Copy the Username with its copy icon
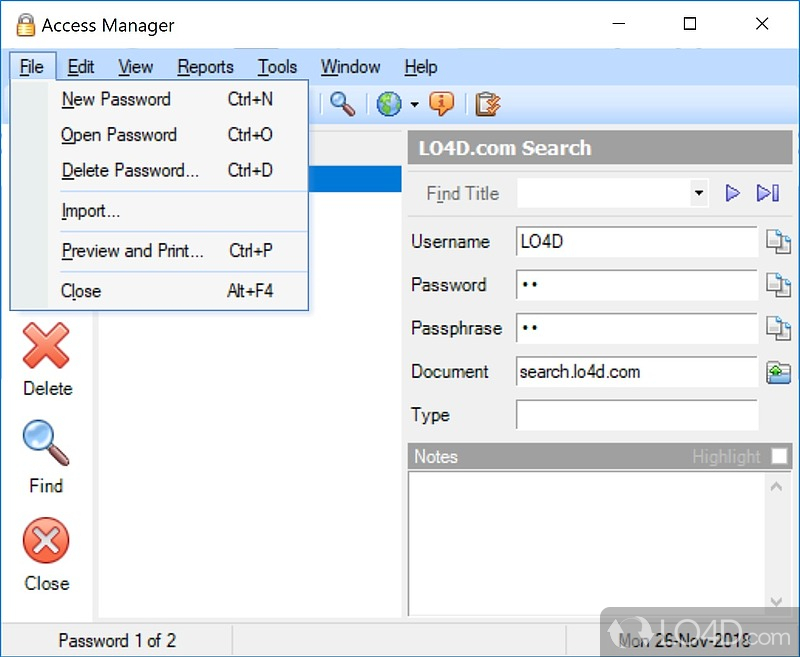800x657 pixels. (779, 242)
